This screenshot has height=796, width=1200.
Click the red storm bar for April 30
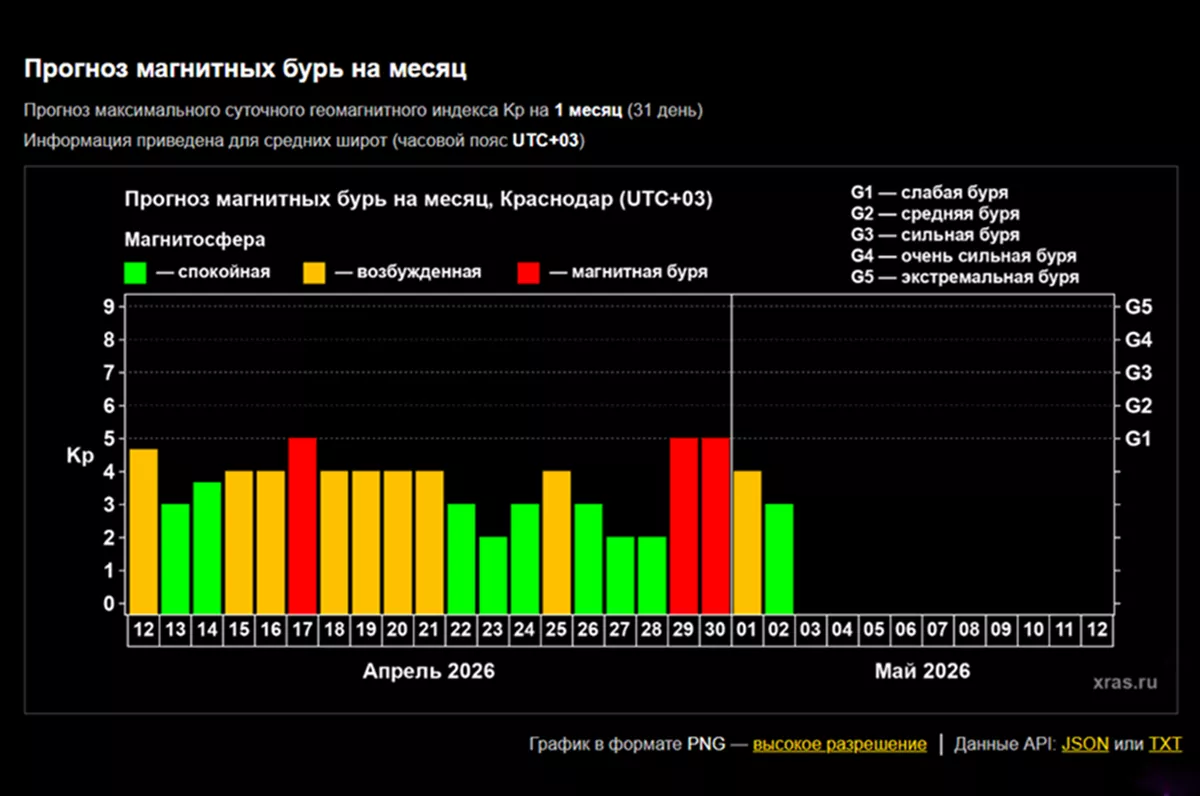(x=716, y=525)
